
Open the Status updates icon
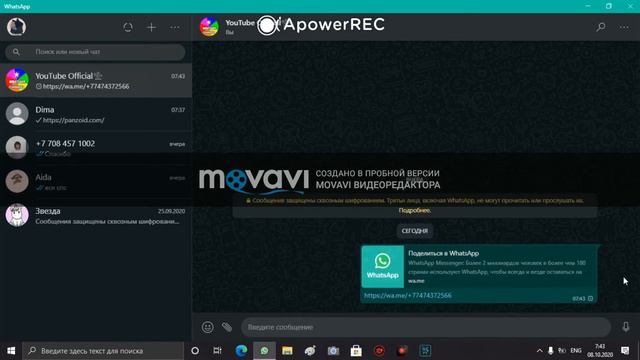128,27
